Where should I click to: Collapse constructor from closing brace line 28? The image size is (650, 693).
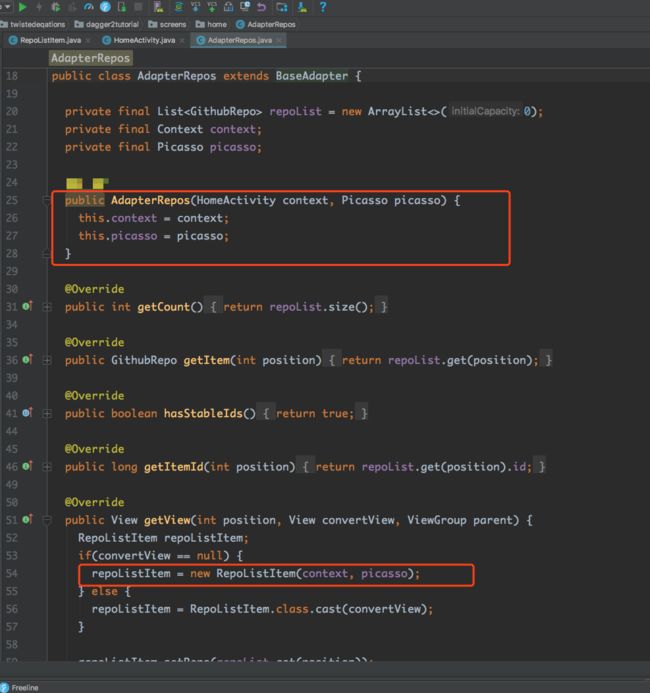[x=46, y=254]
